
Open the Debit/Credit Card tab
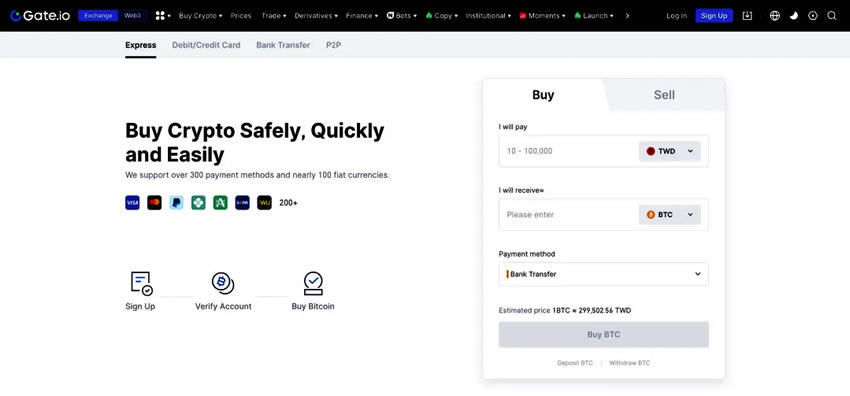[x=206, y=45]
